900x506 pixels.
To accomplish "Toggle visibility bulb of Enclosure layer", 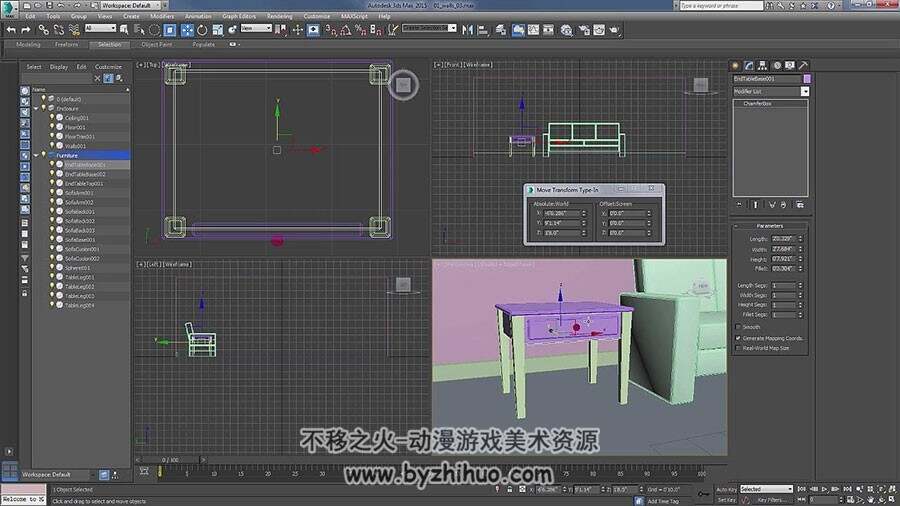I will [x=44, y=108].
